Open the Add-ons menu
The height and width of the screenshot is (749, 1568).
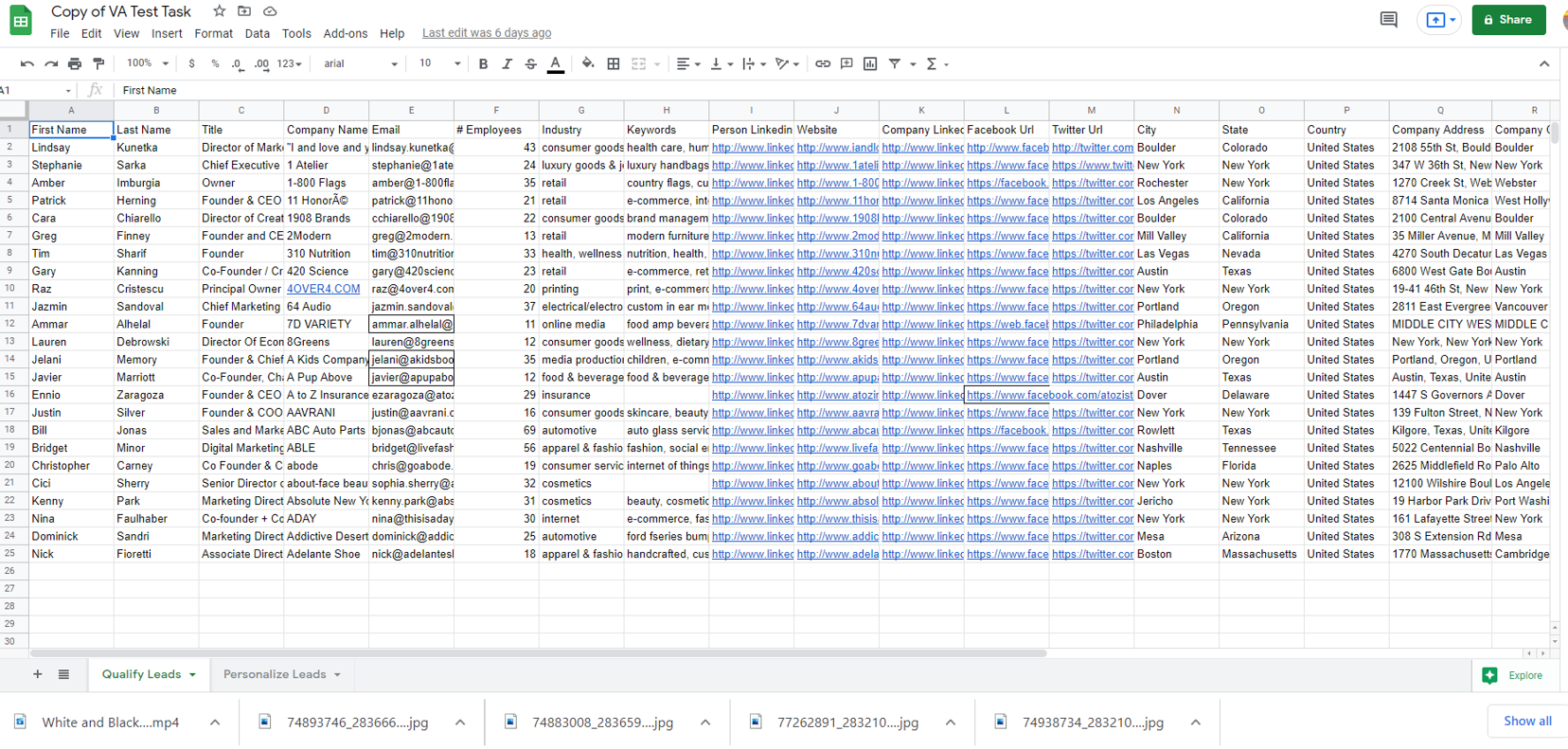345,33
